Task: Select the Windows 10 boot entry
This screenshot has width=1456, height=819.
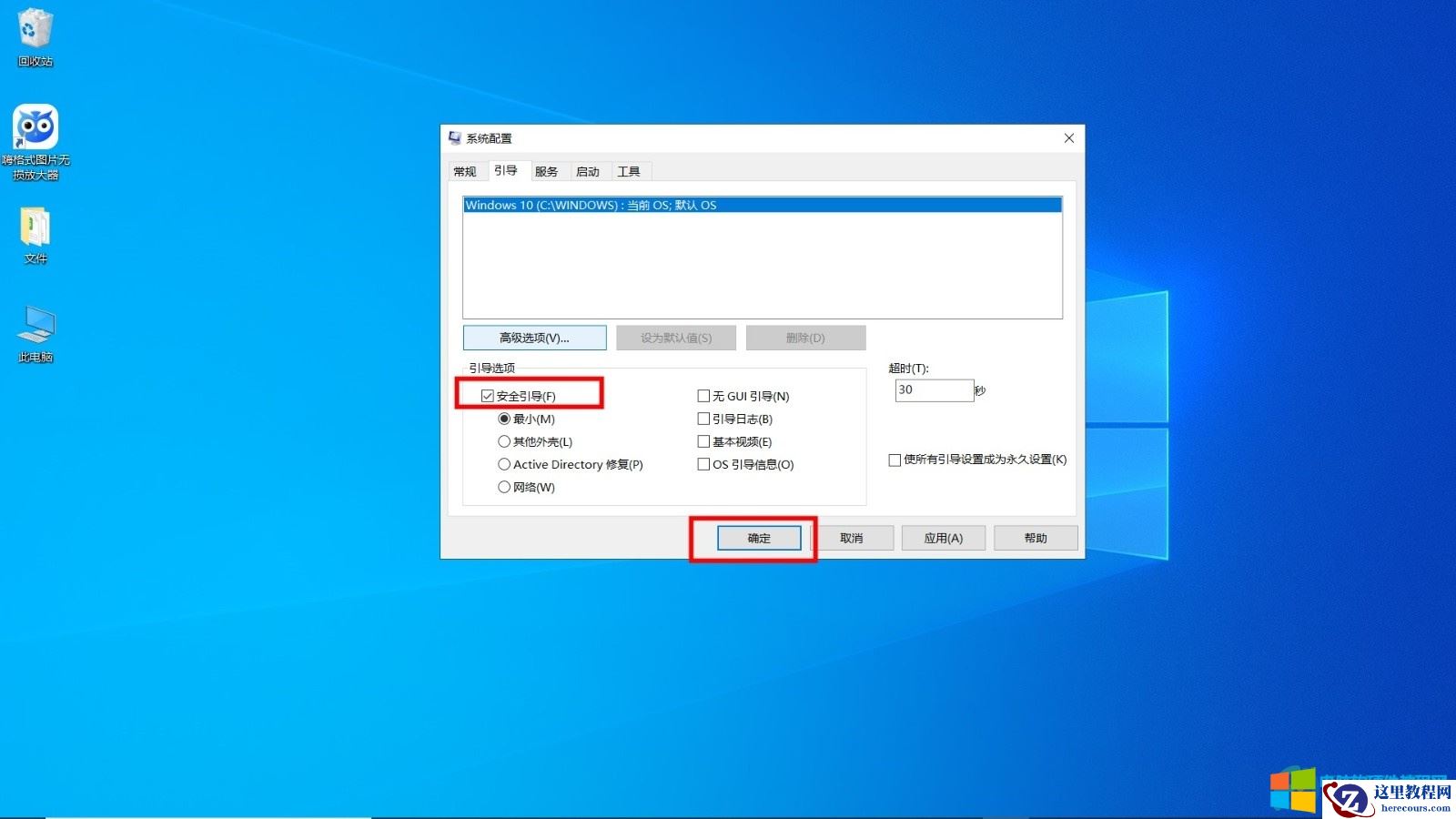Action: (763, 206)
